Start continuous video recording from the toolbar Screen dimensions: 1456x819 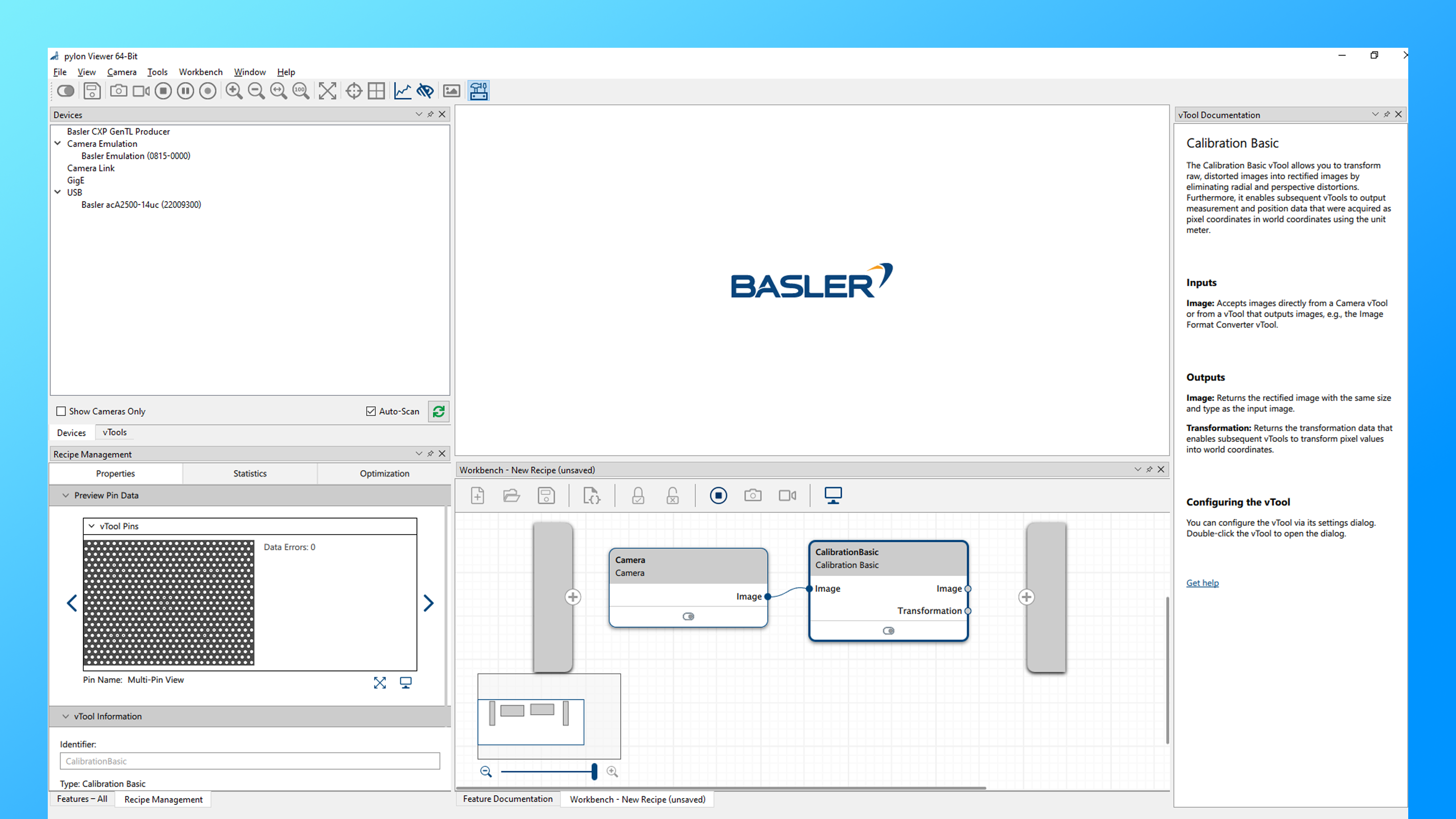(141, 91)
